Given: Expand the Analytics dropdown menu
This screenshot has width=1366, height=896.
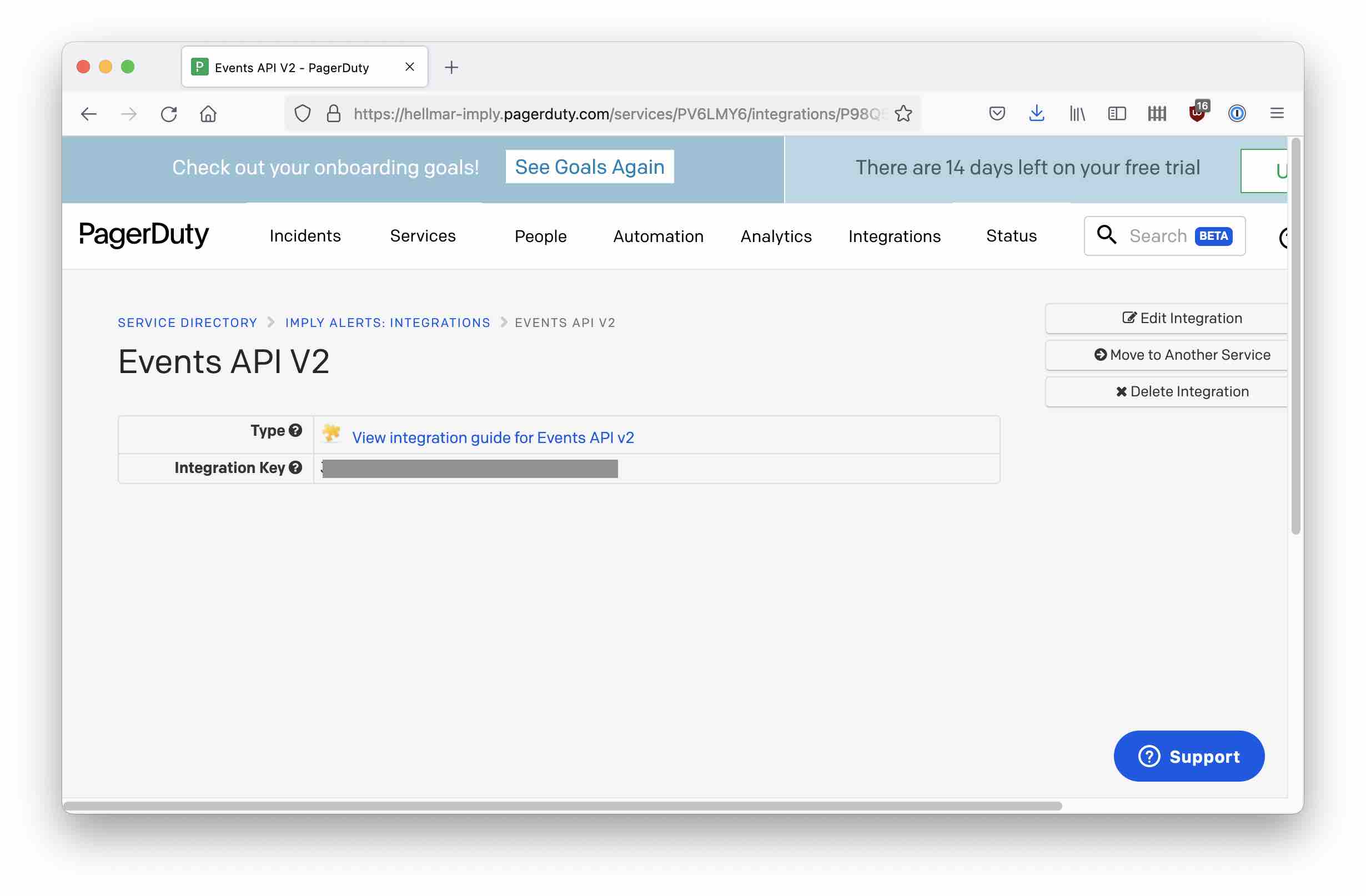Looking at the screenshot, I should pyautogui.click(x=775, y=235).
